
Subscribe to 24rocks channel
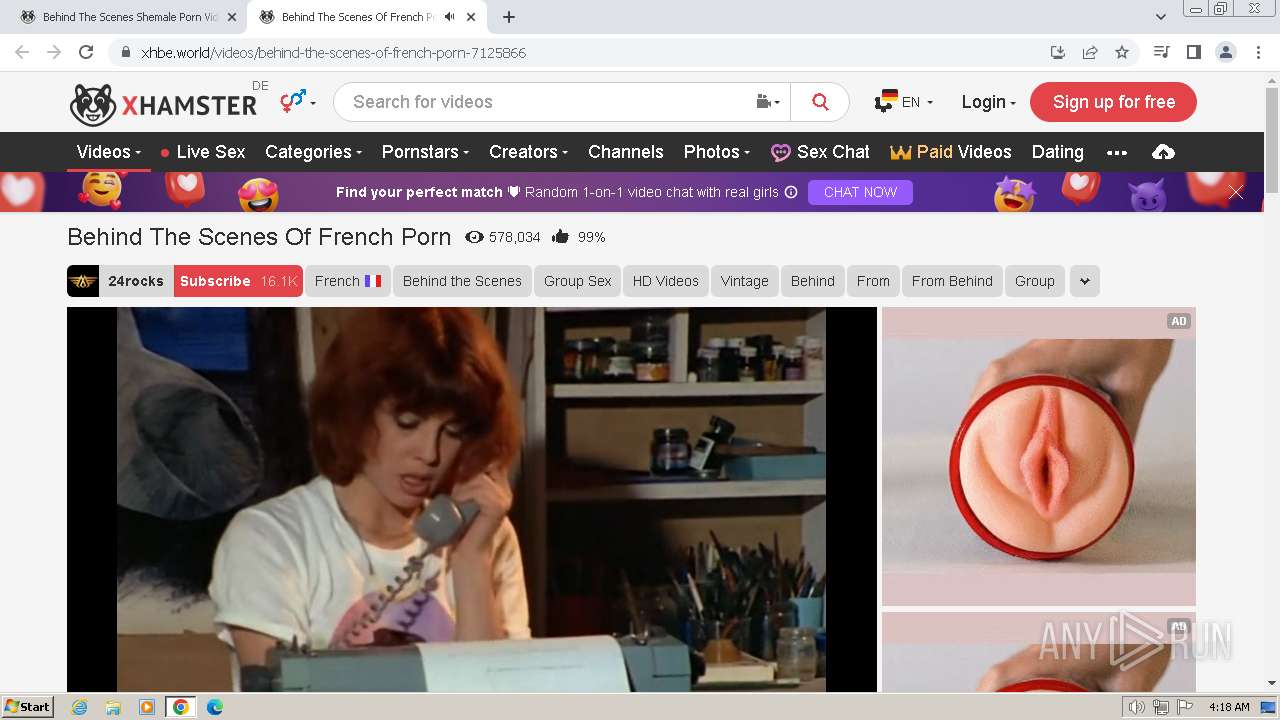tap(238, 281)
